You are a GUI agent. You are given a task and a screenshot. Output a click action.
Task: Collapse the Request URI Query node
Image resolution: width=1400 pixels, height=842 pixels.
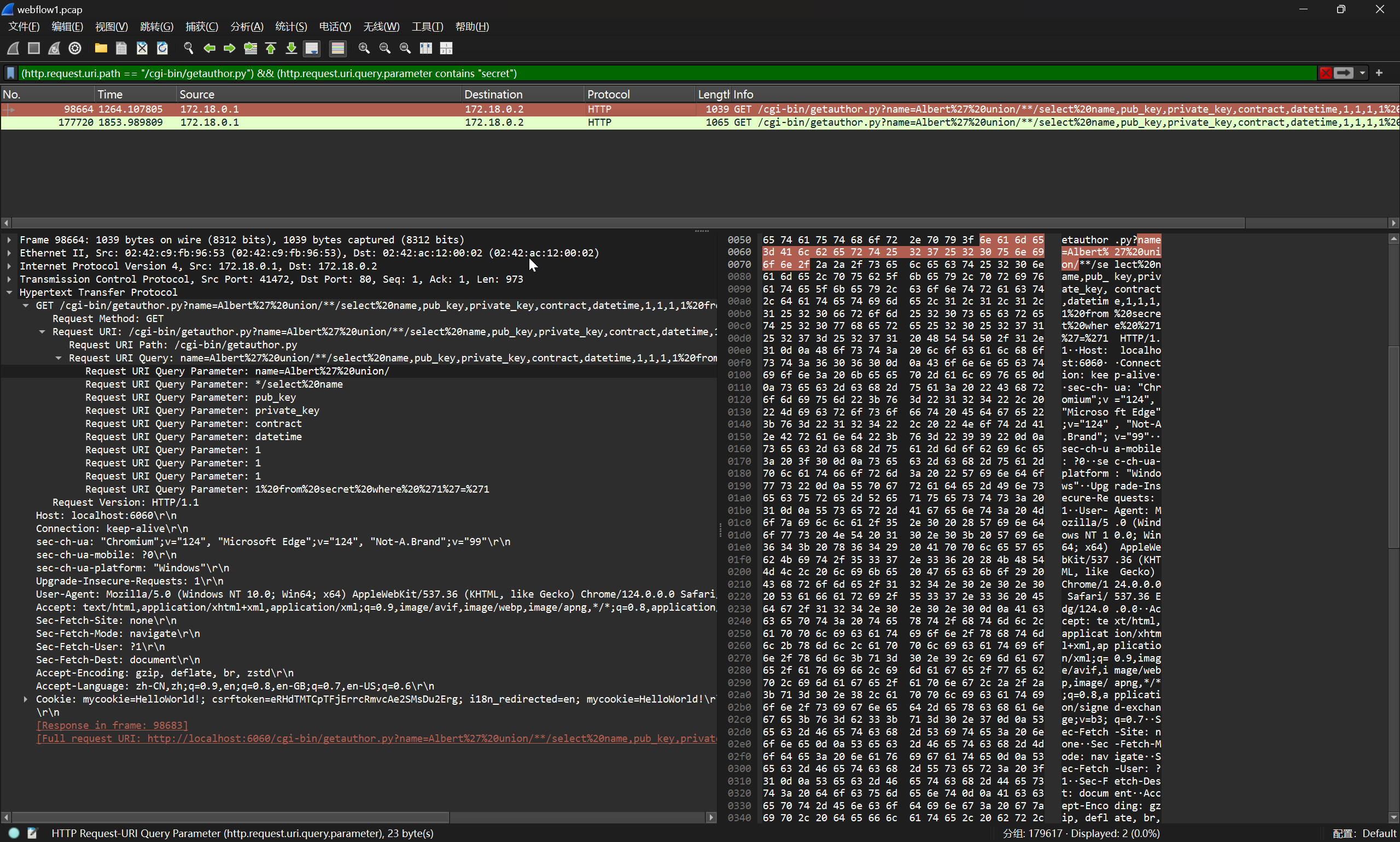(x=59, y=358)
